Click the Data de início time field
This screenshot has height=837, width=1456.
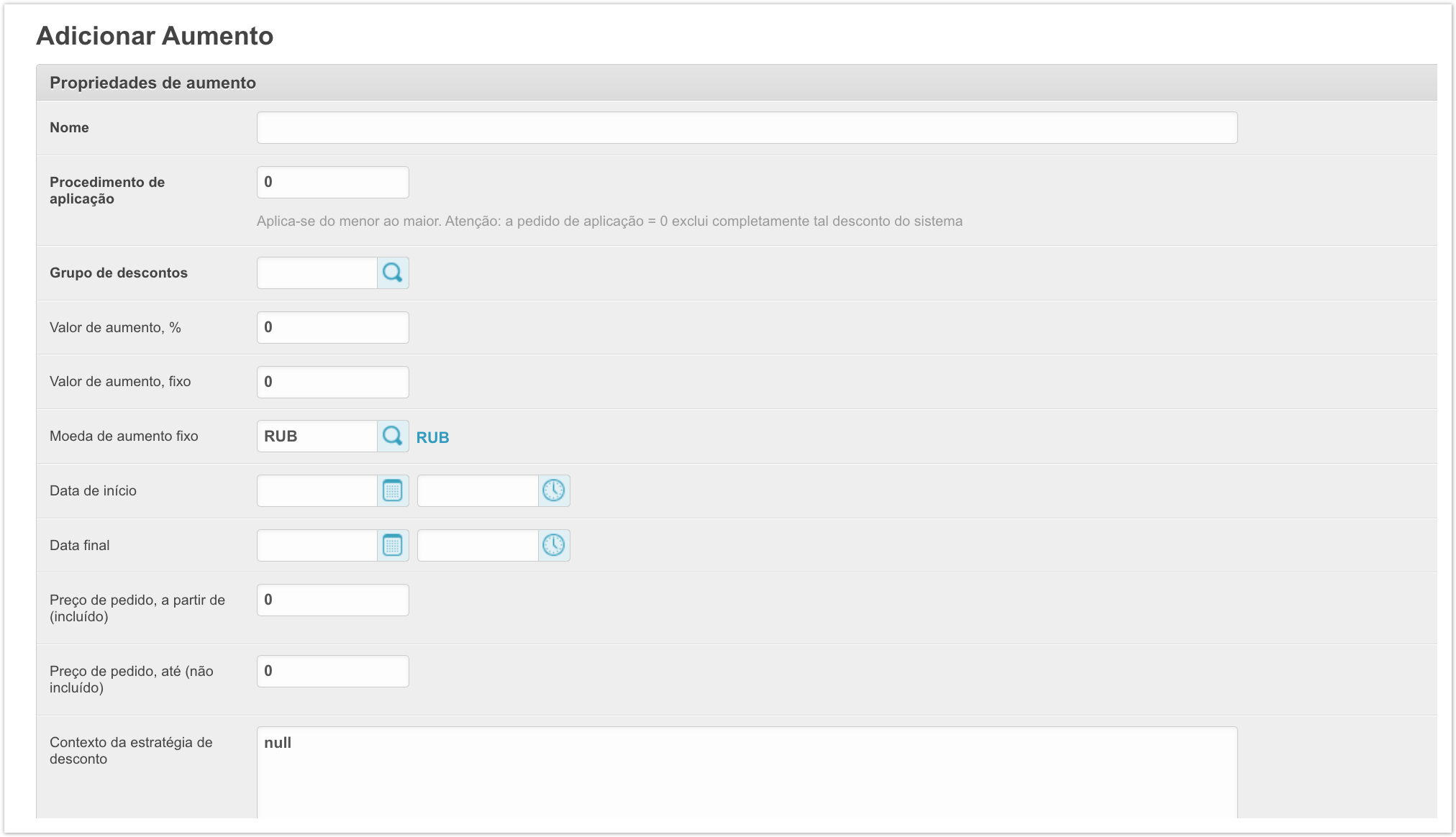click(x=478, y=491)
